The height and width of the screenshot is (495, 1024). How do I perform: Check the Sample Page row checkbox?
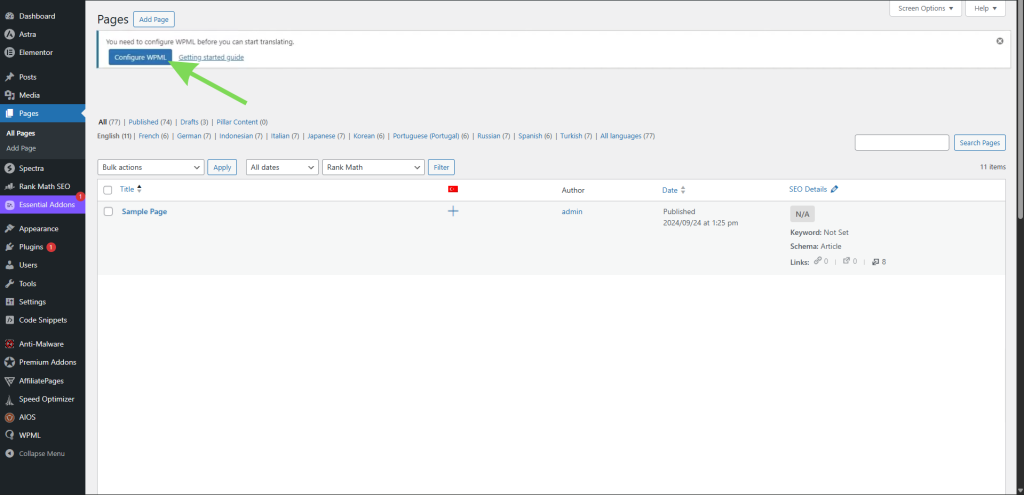(108, 212)
